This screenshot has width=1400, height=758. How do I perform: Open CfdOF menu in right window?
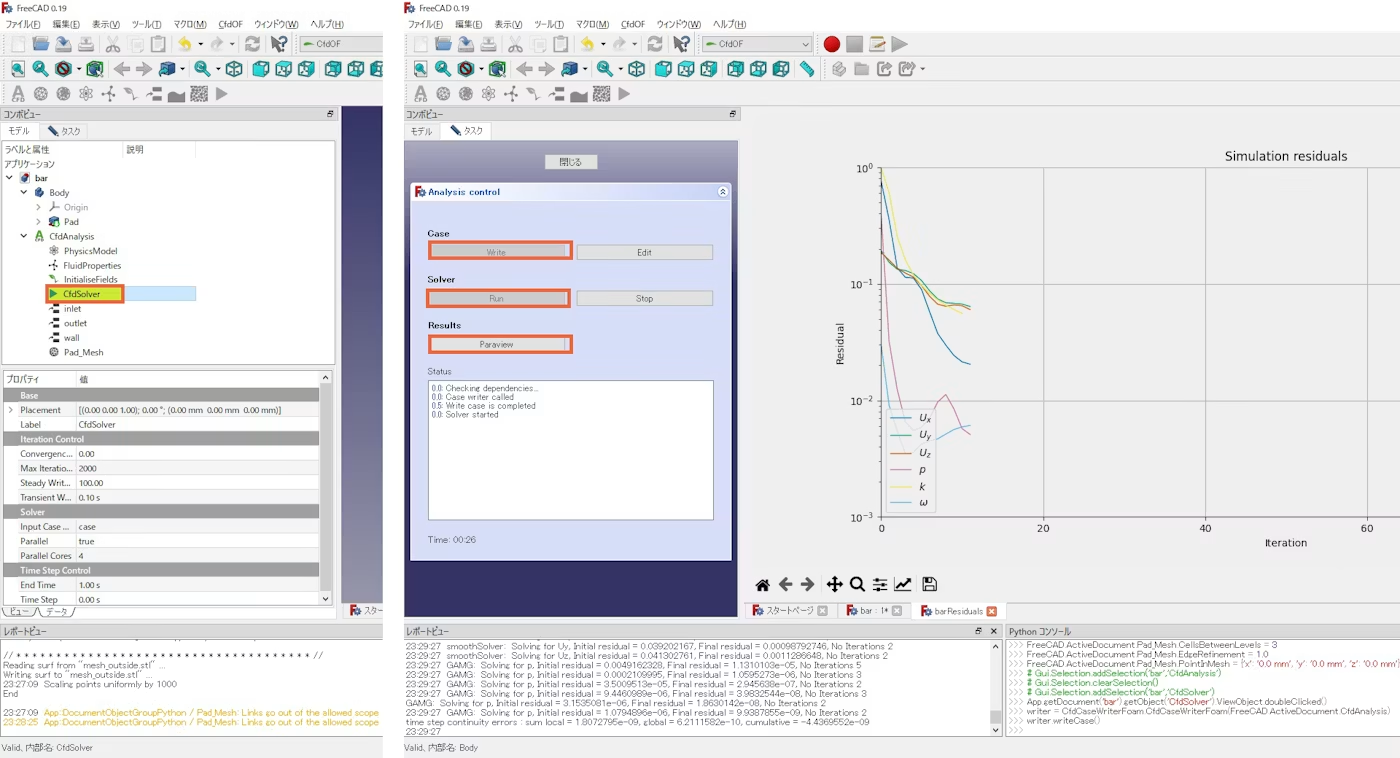pyautogui.click(x=633, y=24)
